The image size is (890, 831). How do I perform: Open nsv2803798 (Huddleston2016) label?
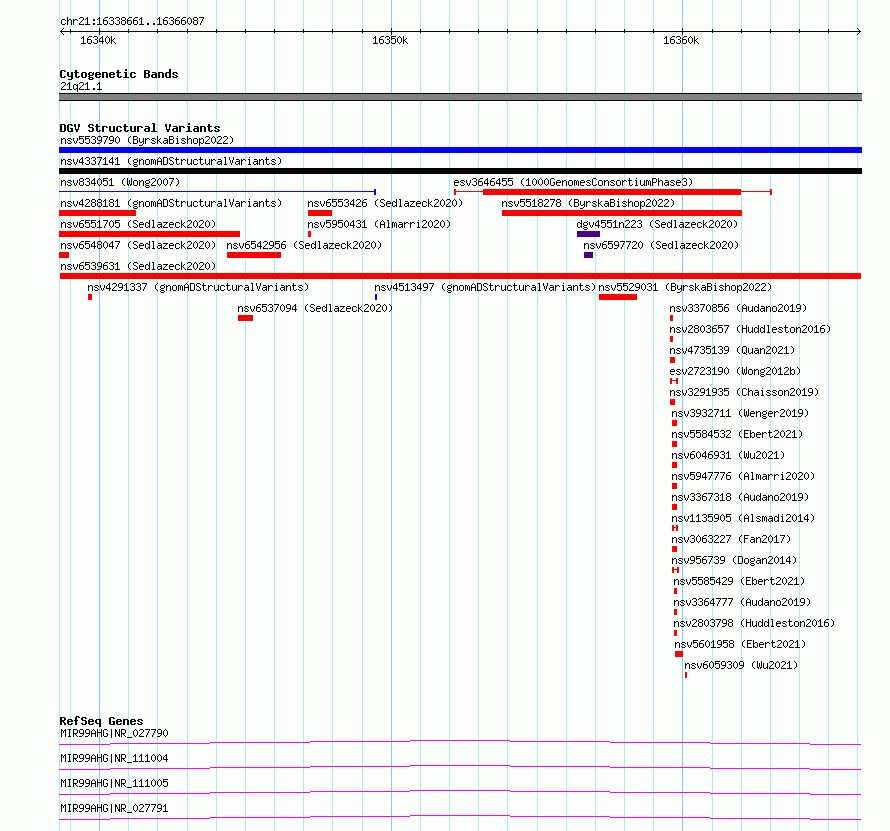(x=754, y=623)
